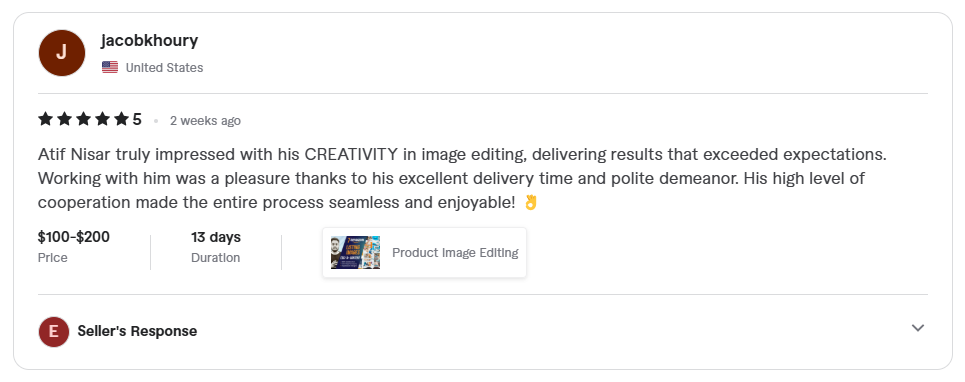
Task: Click the review text paragraph
Action: [x=462, y=178]
